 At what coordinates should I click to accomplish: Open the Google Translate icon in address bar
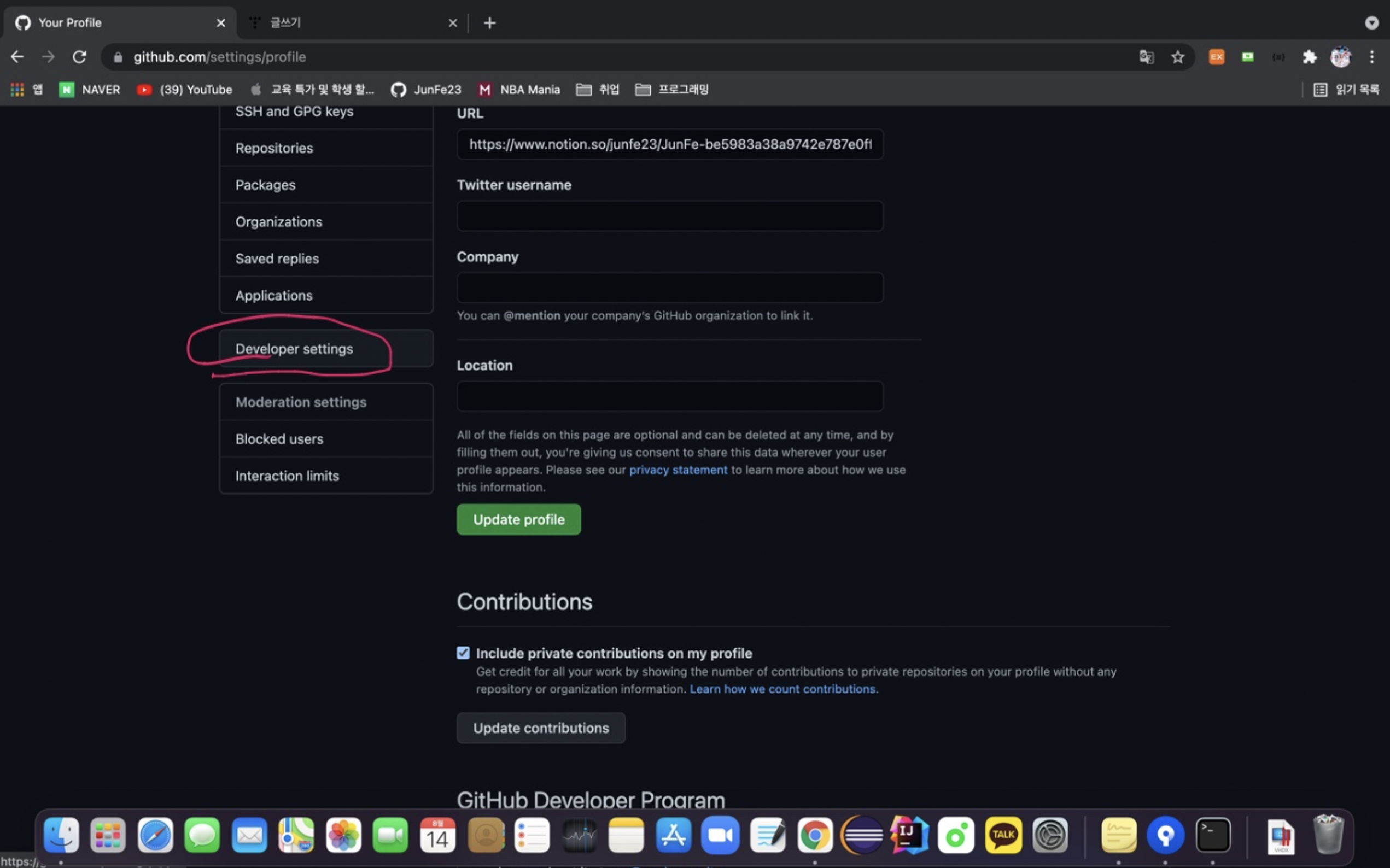pos(1146,57)
